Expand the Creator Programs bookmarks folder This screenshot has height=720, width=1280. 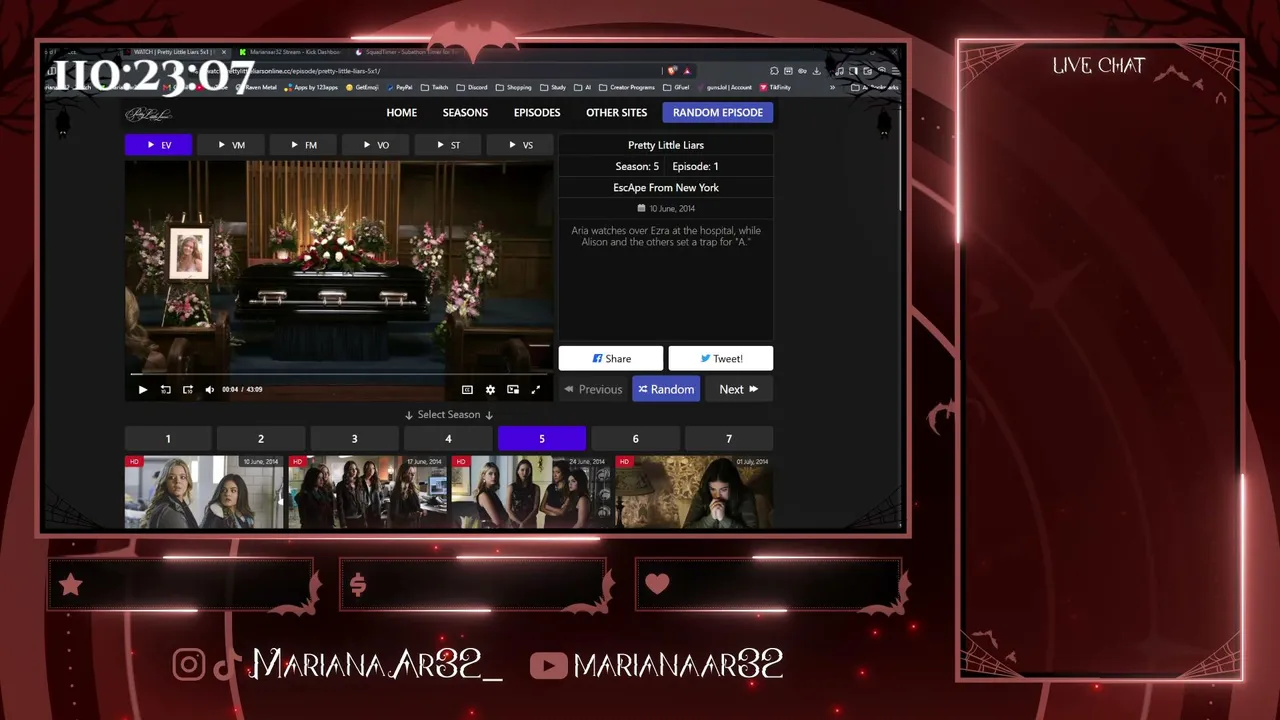[629, 88]
